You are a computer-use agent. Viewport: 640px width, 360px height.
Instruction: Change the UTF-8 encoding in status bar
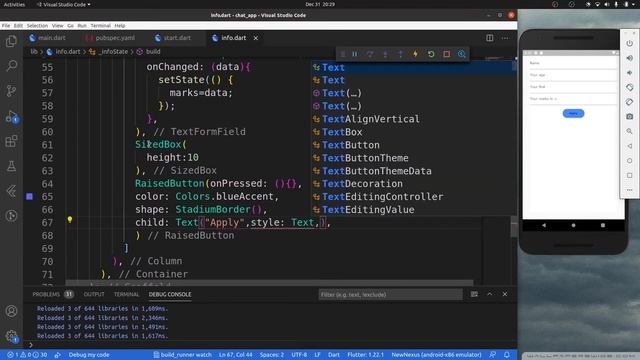299,355
